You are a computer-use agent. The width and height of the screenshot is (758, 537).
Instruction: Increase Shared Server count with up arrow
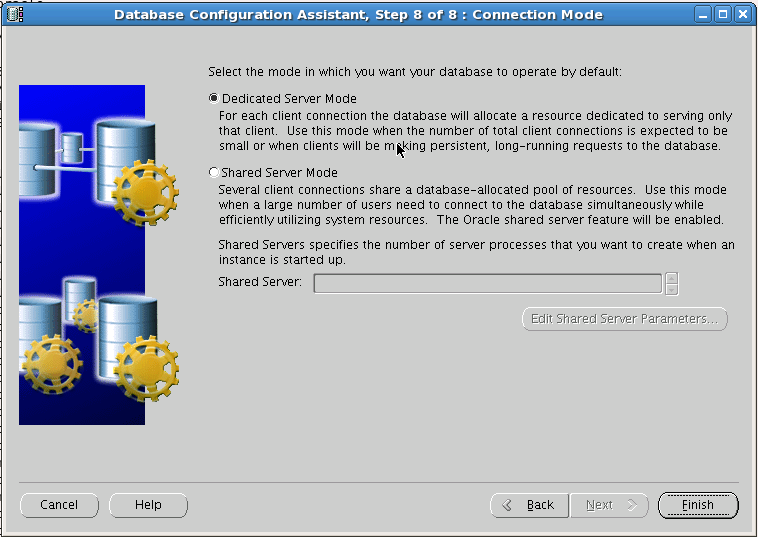(672, 278)
